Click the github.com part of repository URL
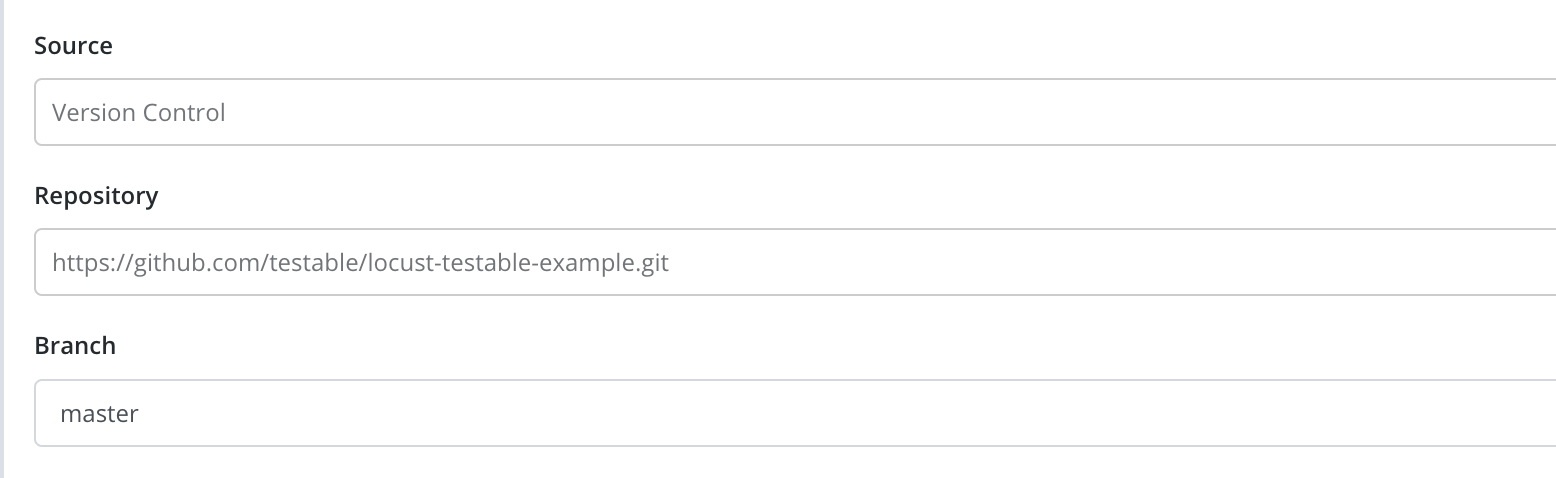The width and height of the screenshot is (1556, 478). click(199, 263)
